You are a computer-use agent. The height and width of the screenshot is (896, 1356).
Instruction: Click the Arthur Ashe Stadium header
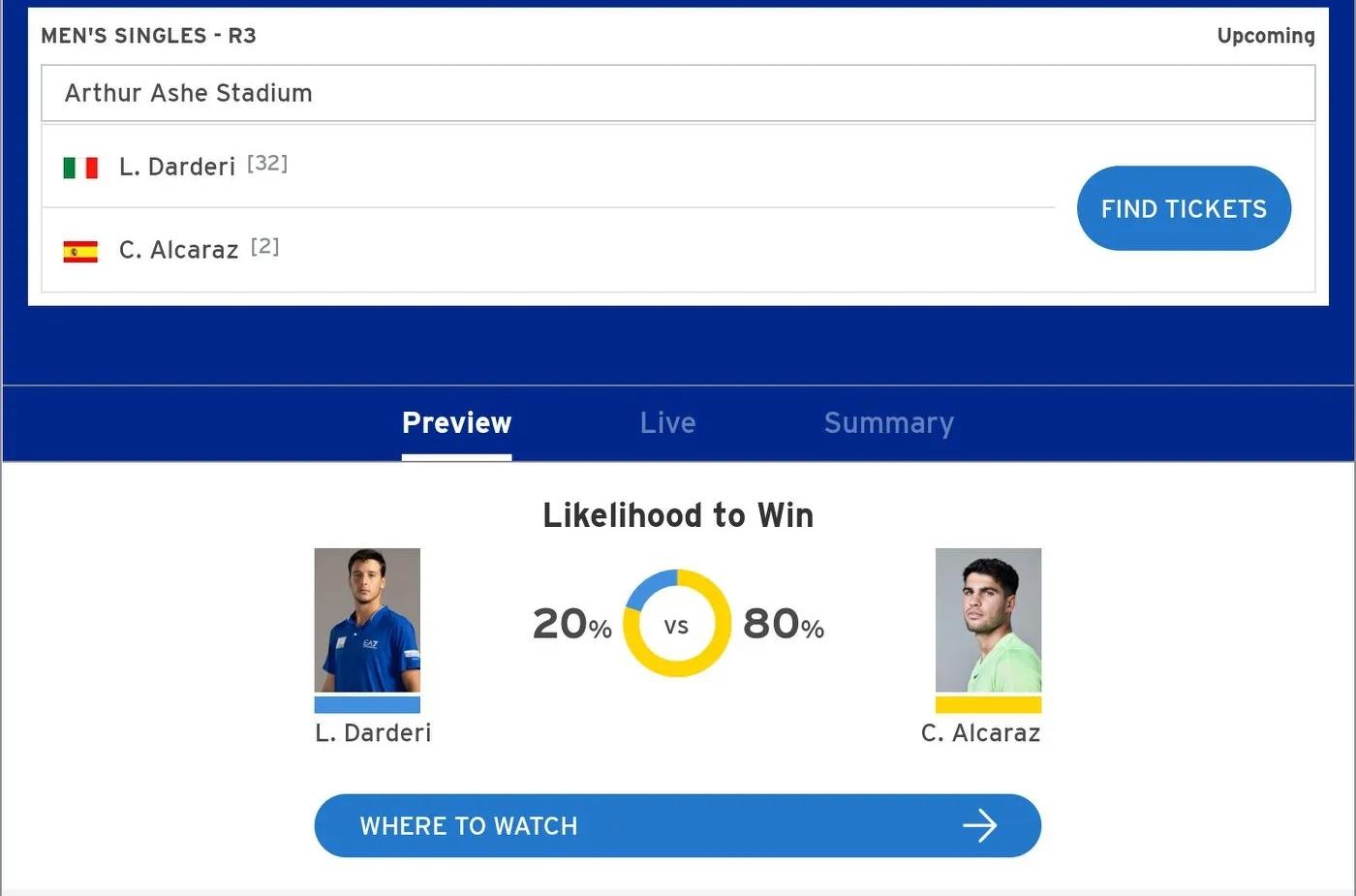[x=678, y=93]
